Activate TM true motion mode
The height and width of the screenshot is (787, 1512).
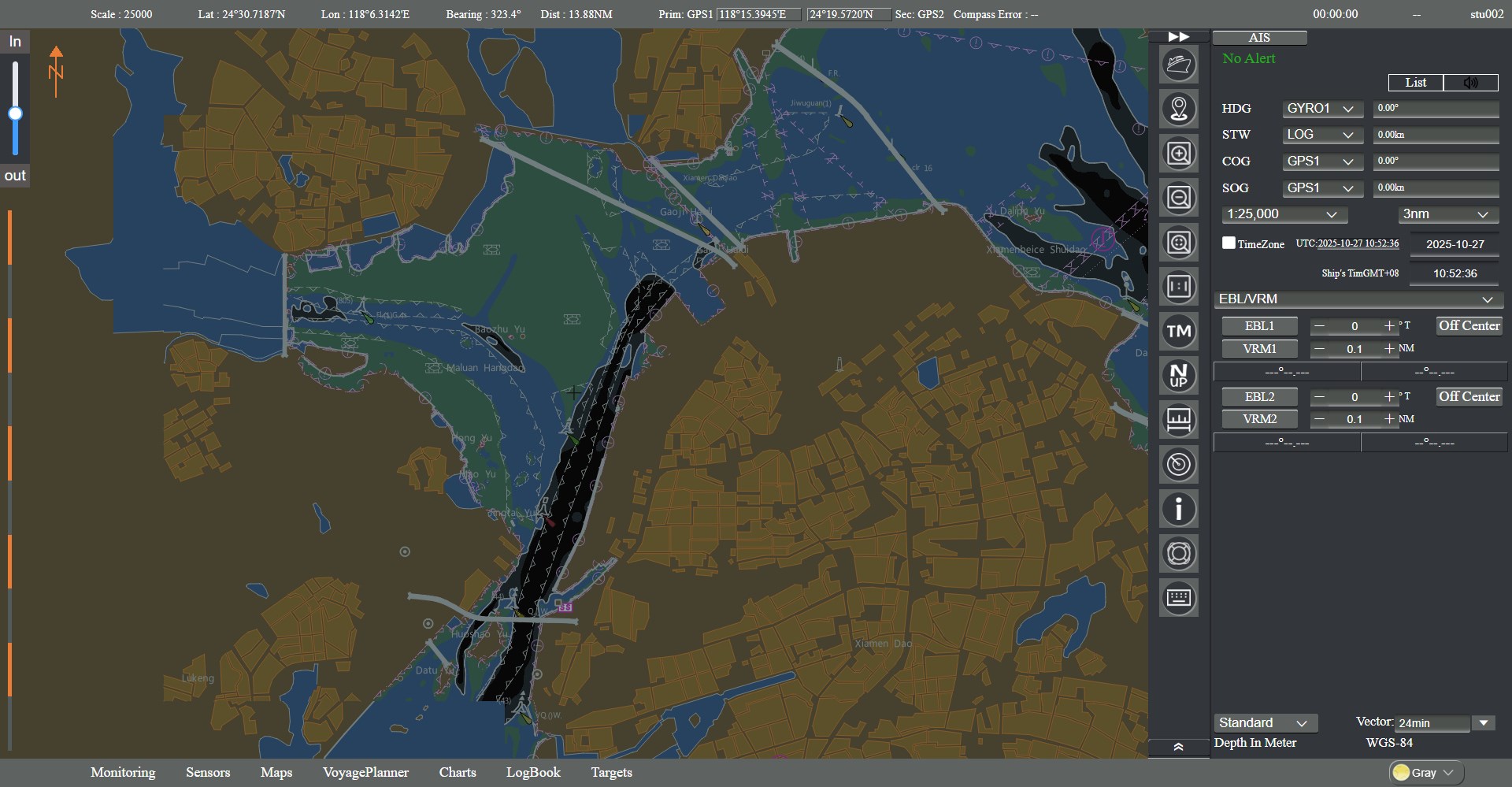[1179, 332]
